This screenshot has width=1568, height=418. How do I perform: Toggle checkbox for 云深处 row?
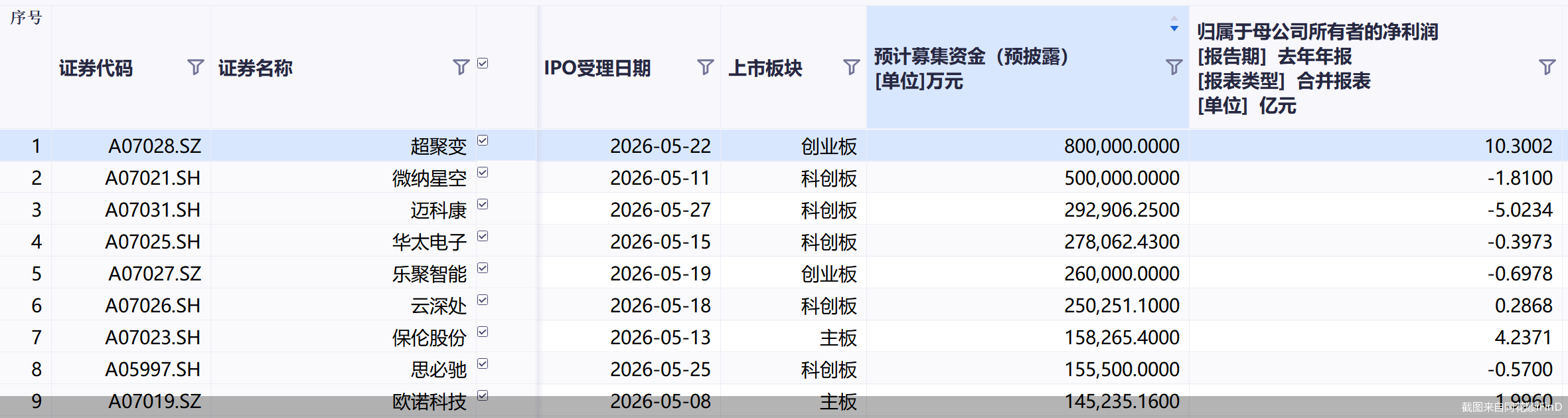[483, 300]
